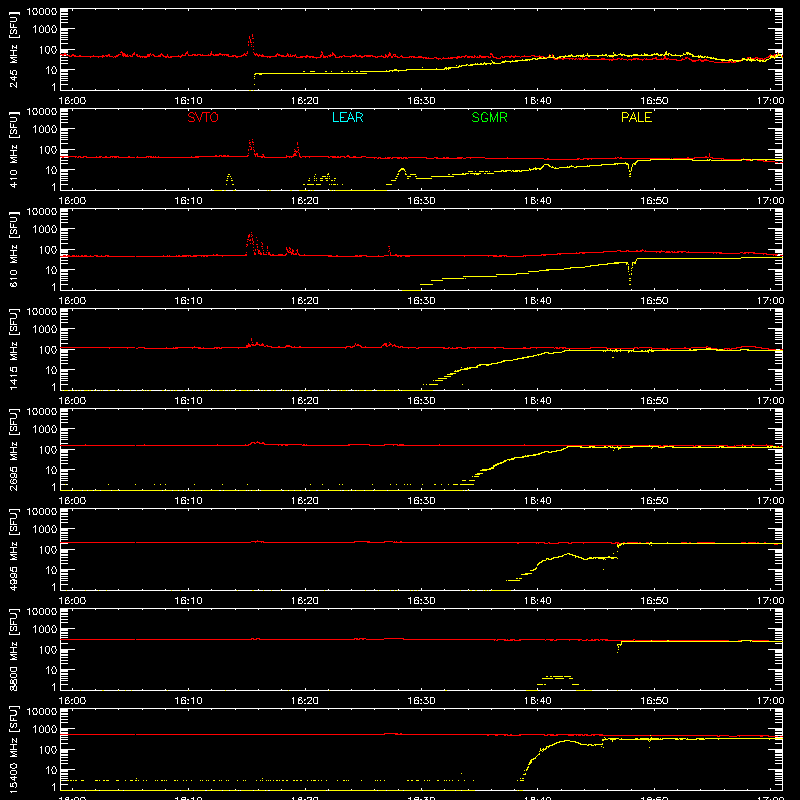
Task: Select the 8800 MHz [SFU] axis label
Action: pos(14,650)
